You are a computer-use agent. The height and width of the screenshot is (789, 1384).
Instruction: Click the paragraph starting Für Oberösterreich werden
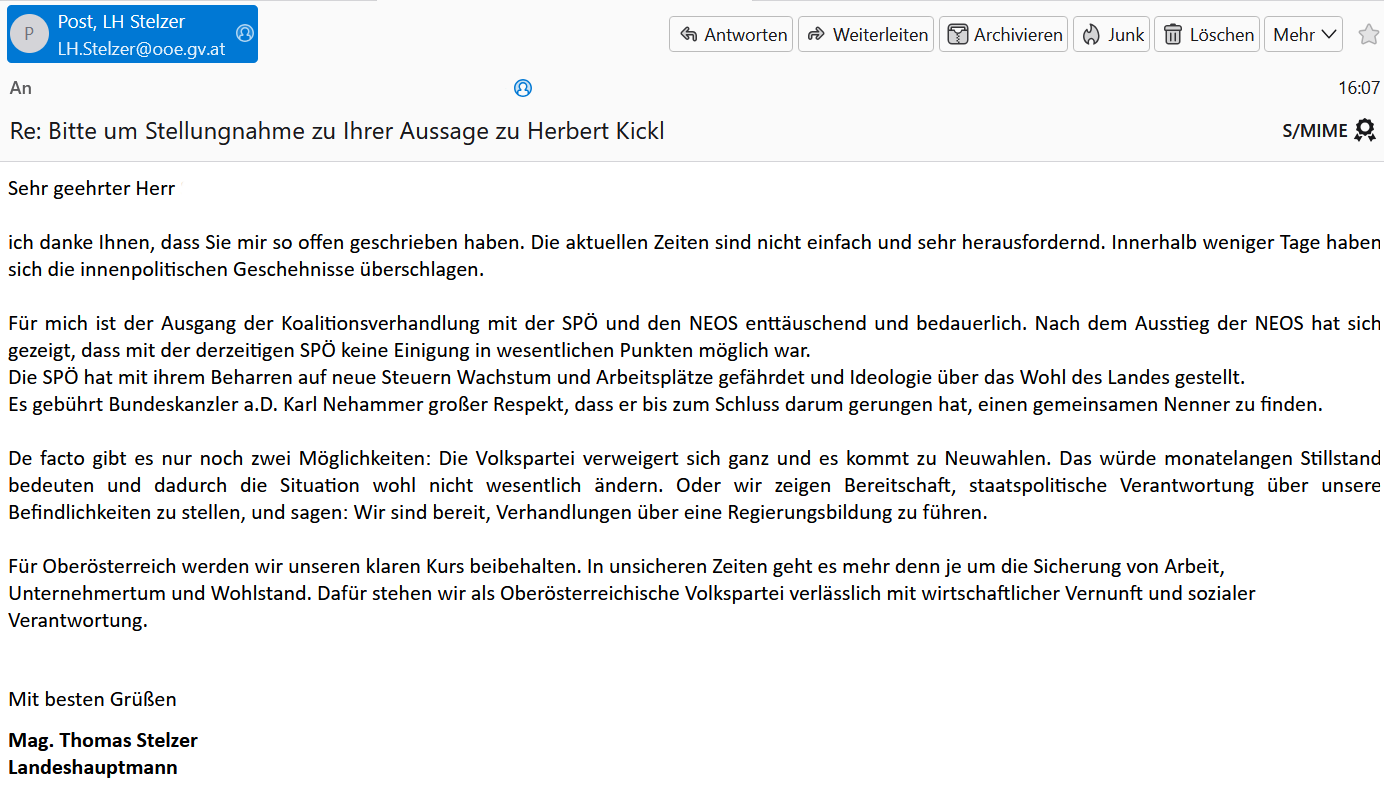[632, 593]
